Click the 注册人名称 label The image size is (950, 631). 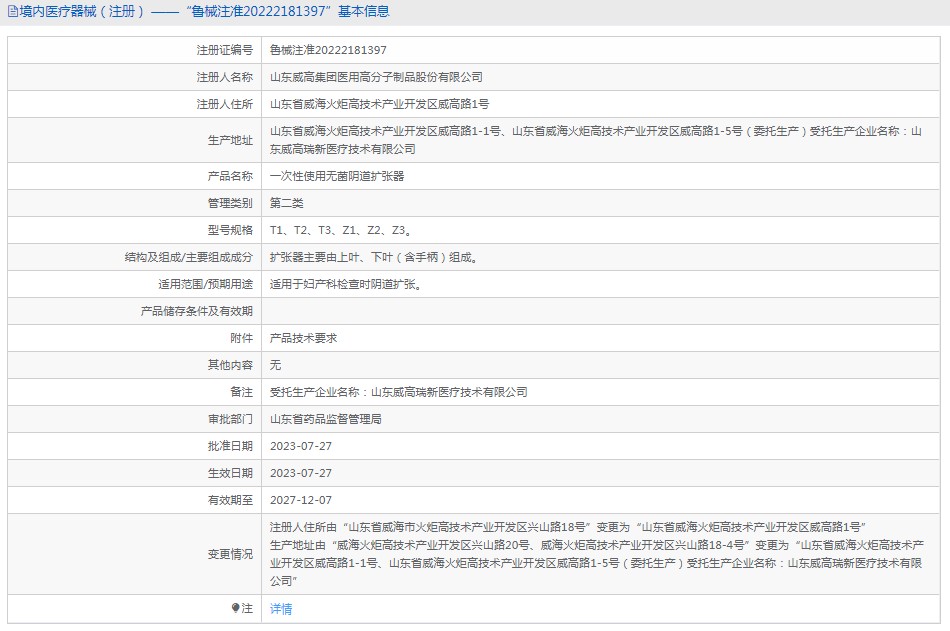(224, 77)
